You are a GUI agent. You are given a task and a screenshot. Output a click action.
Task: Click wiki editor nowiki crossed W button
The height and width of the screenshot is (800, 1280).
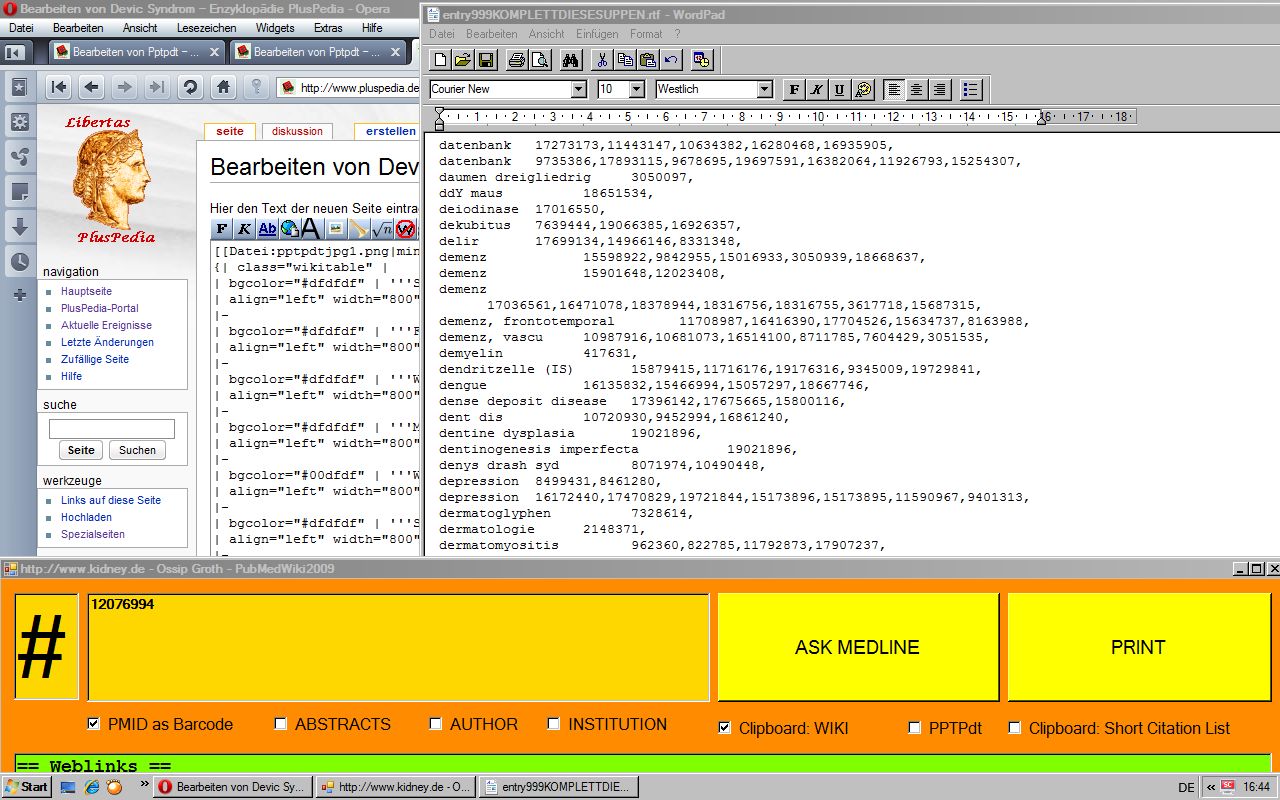405,229
